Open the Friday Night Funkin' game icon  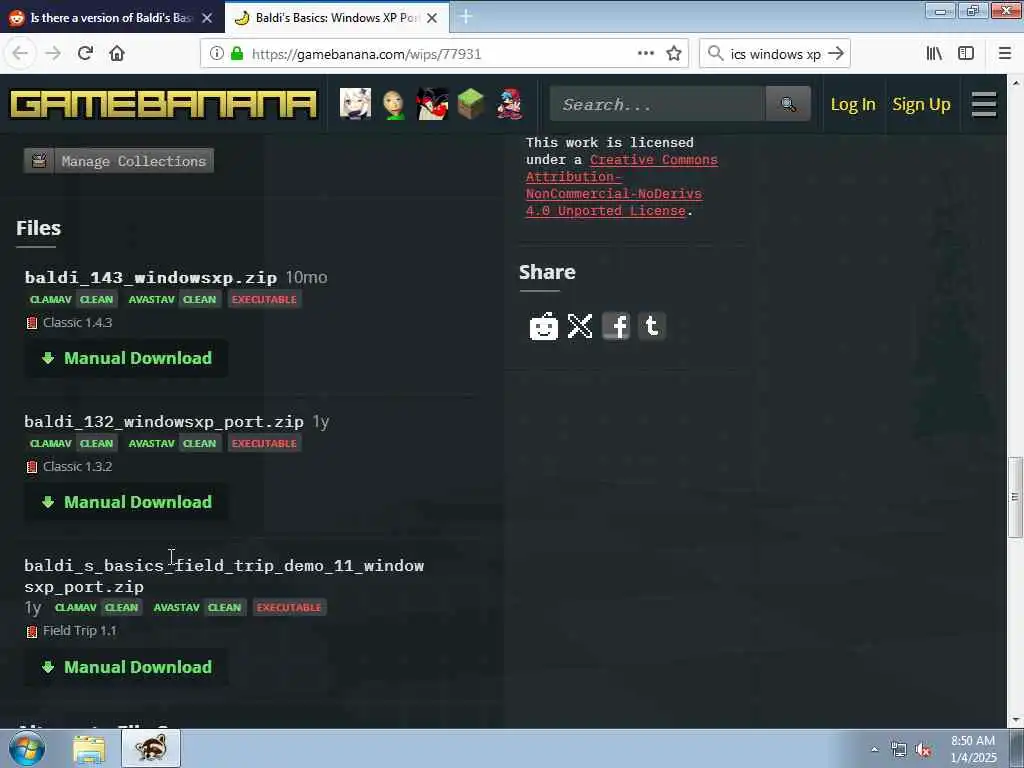509,104
